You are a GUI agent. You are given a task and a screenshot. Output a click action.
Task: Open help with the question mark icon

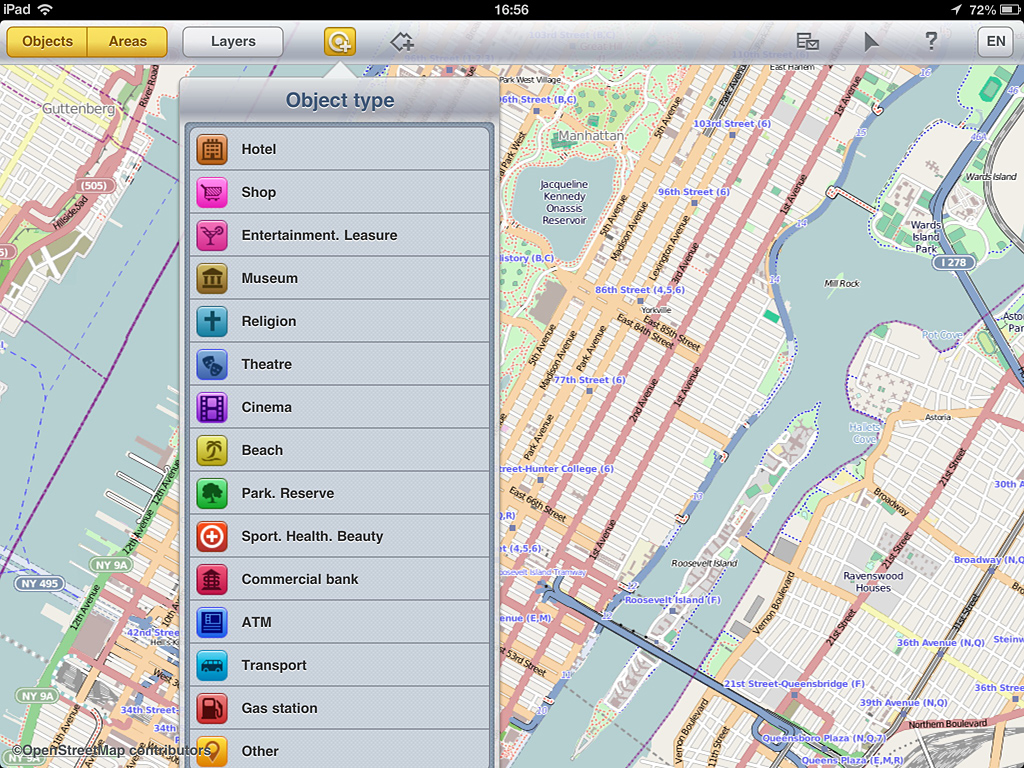[x=931, y=42]
